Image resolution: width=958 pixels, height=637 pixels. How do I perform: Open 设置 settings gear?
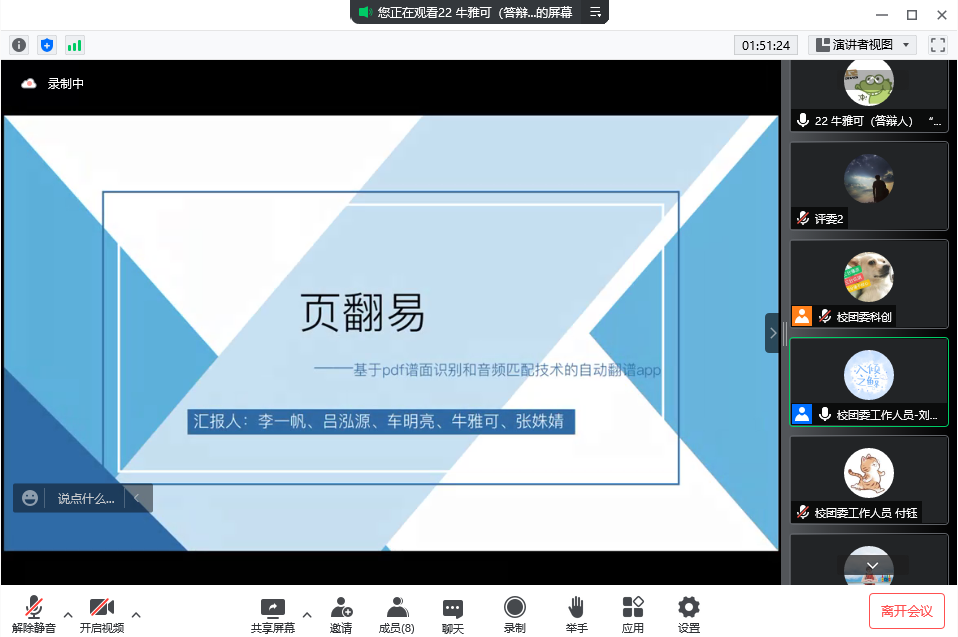pos(689,614)
